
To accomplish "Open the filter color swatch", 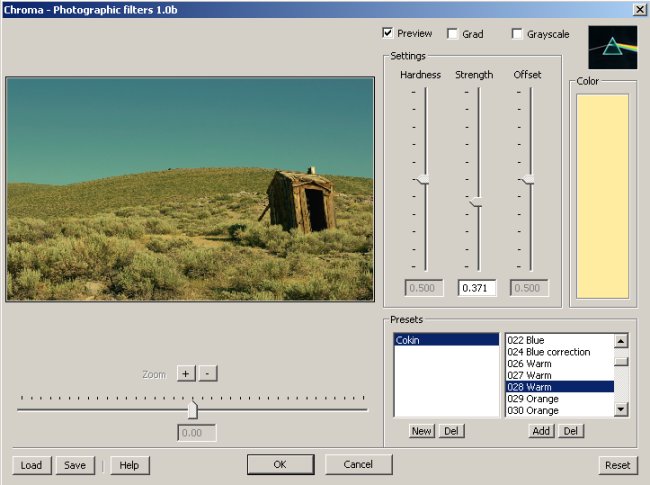I will (602, 196).
